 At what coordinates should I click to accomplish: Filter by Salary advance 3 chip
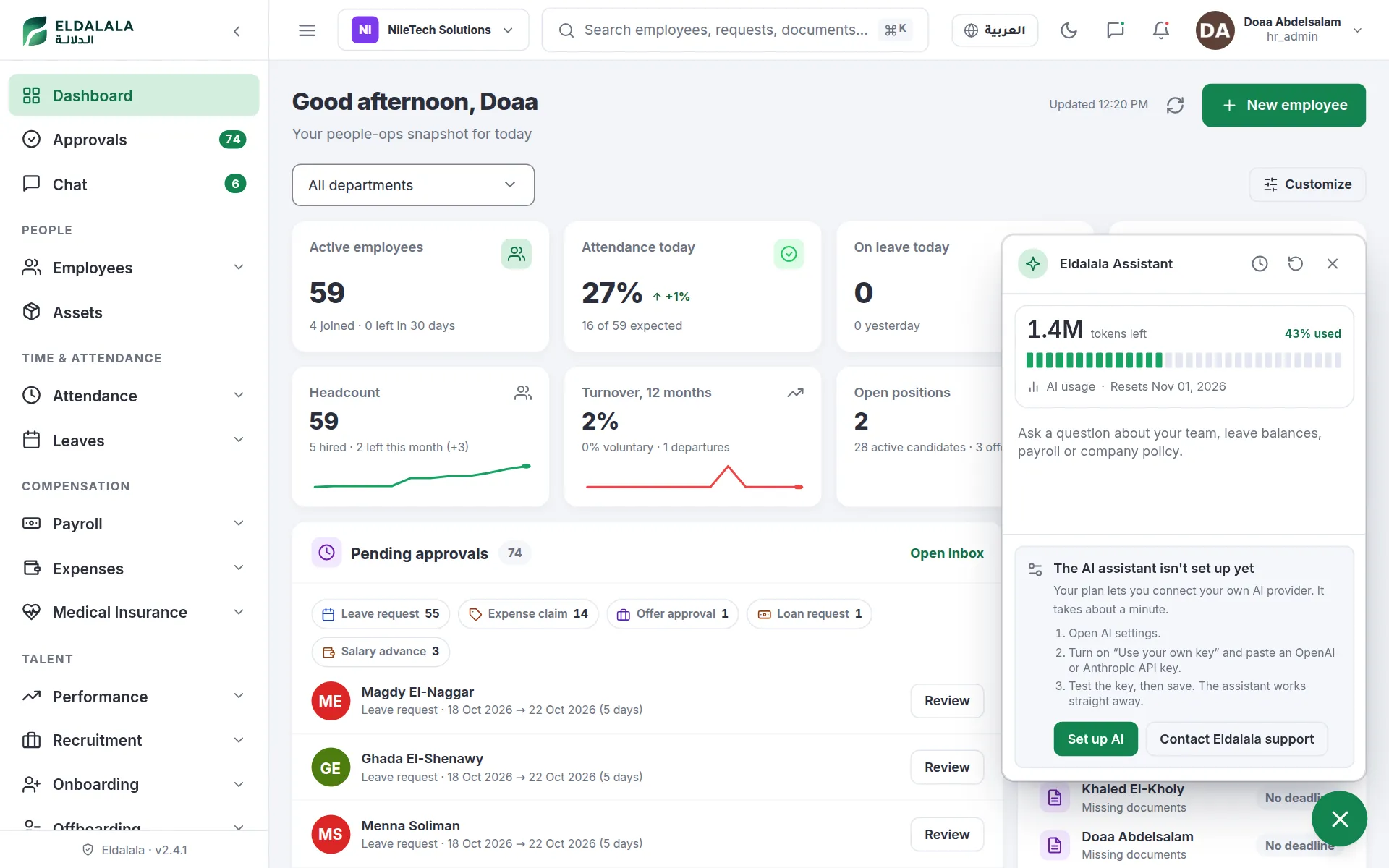coord(381,652)
